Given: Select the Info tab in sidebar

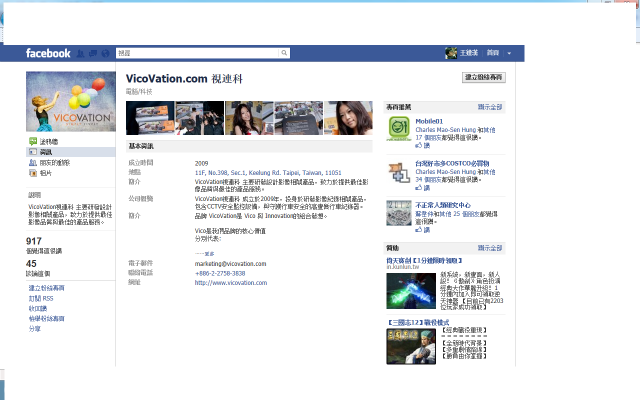Looking at the screenshot, I should coord(71,152).
